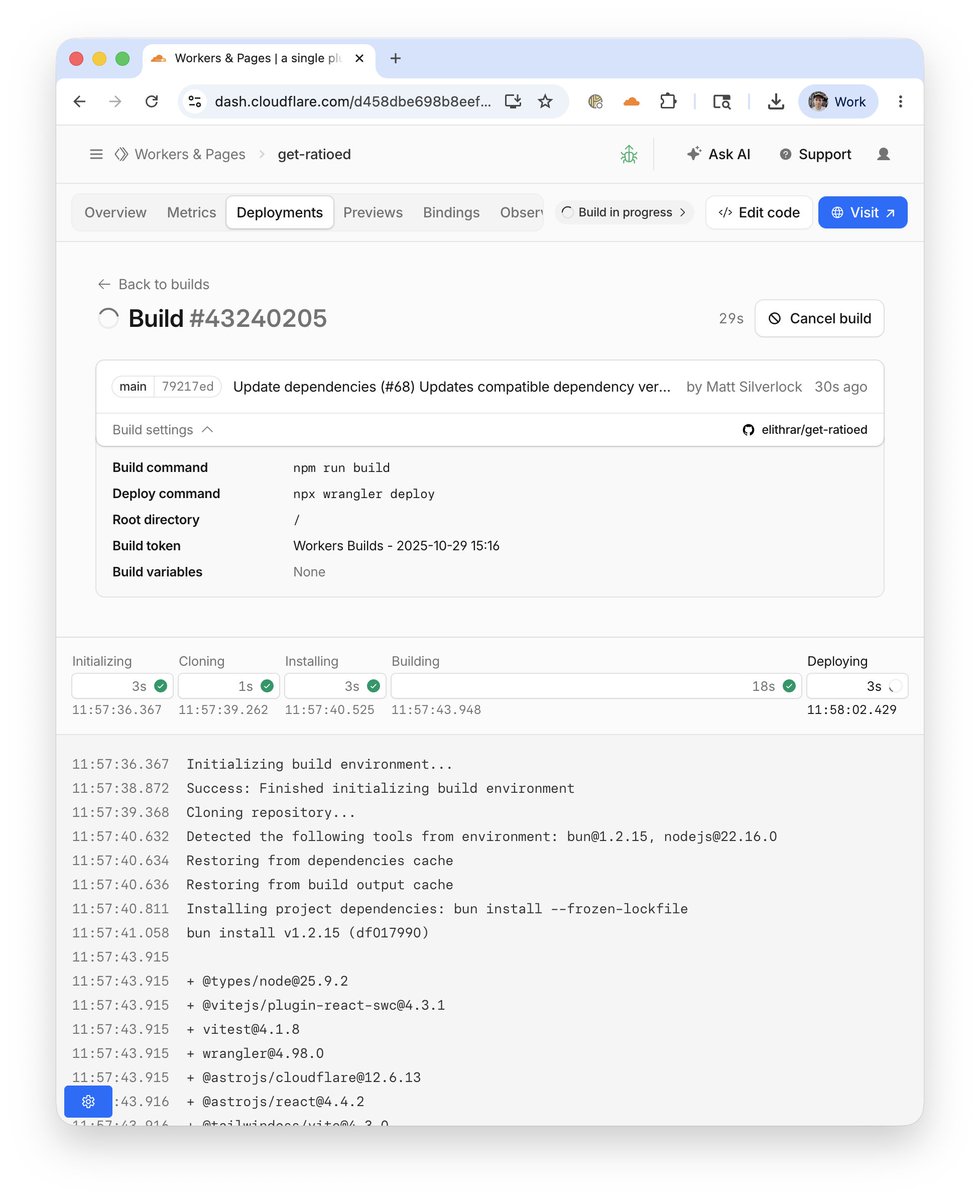Click the Cloudflare extension cloud icon
This screenshot has width=980, height=1200.
tap(631, 101)
